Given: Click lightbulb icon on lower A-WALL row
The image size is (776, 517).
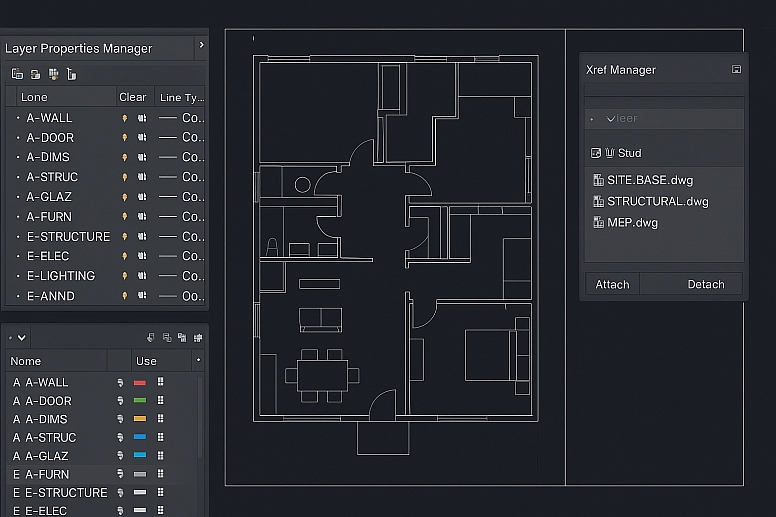Looking at the screenshot, I should pos(120,382).
